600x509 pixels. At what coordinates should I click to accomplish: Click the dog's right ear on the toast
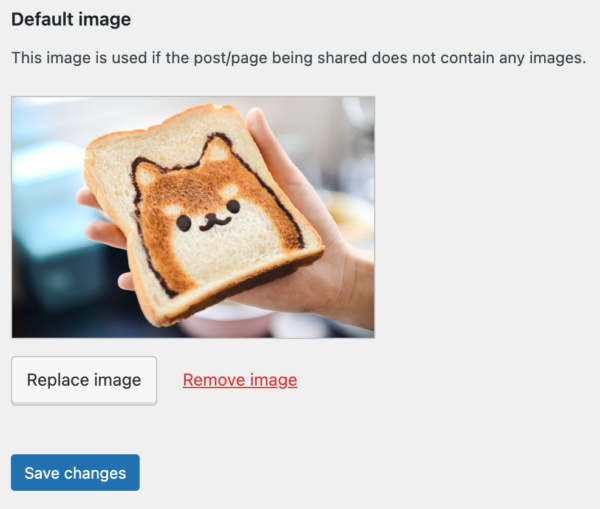[217, 149]
